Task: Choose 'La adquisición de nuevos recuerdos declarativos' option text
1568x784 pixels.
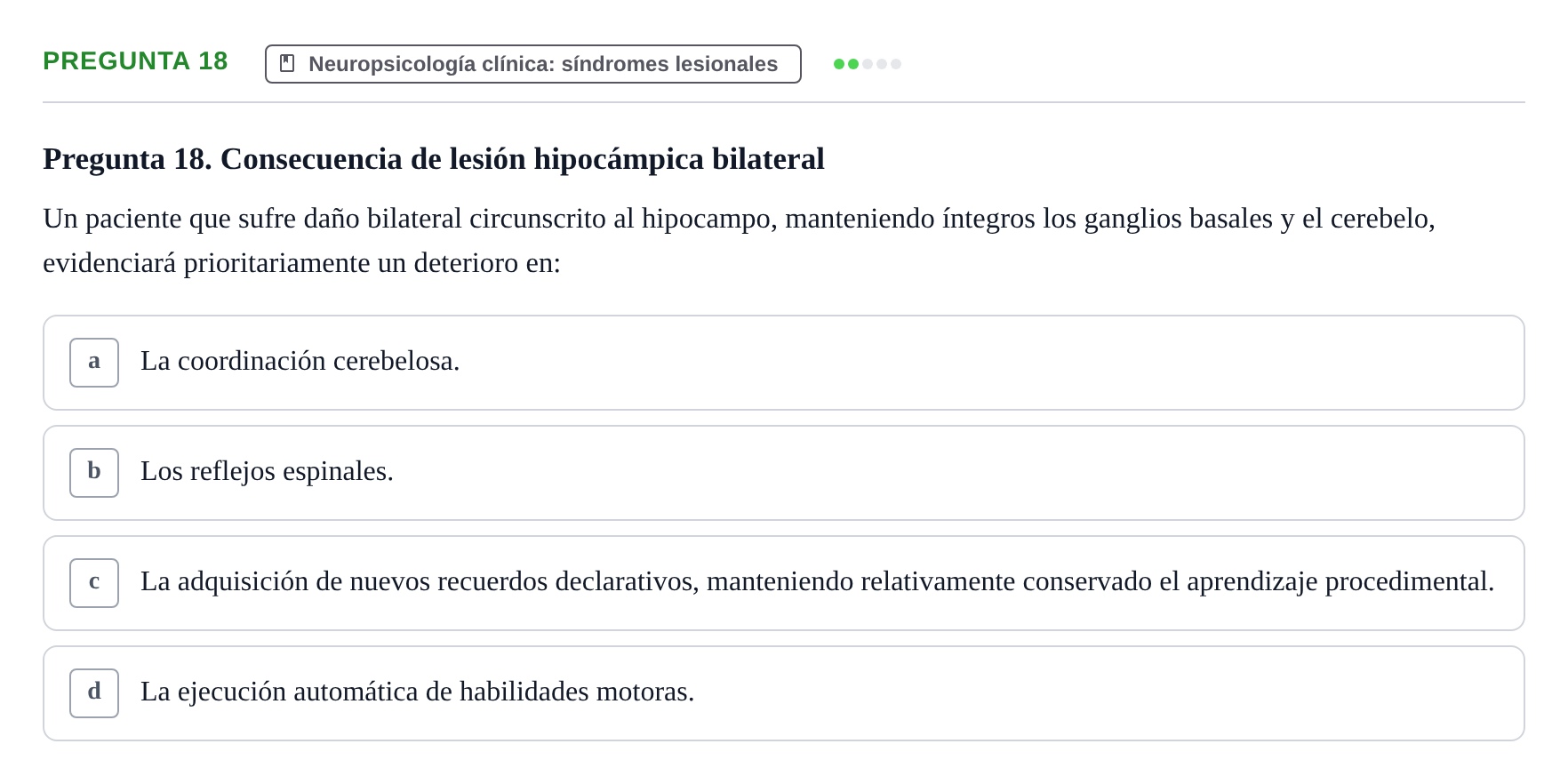Action: pyautogui.click(x=818, y=581)
